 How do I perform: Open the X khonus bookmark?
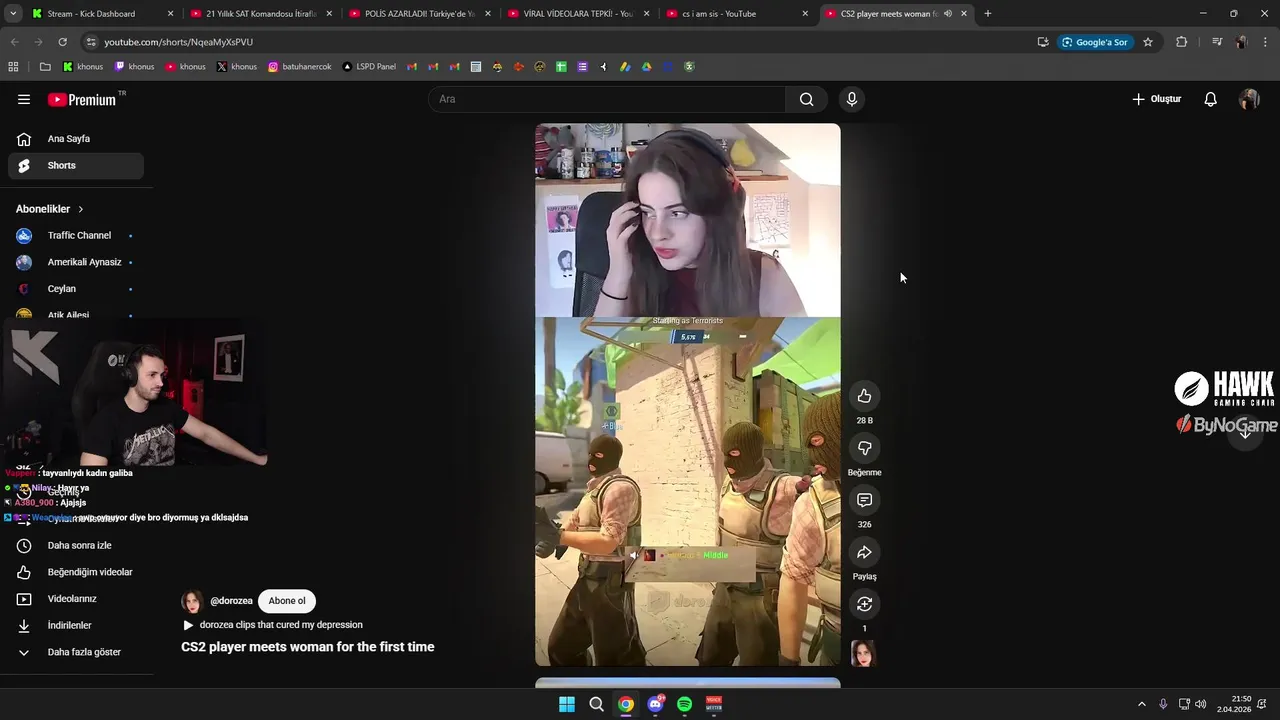pos(237,67)
